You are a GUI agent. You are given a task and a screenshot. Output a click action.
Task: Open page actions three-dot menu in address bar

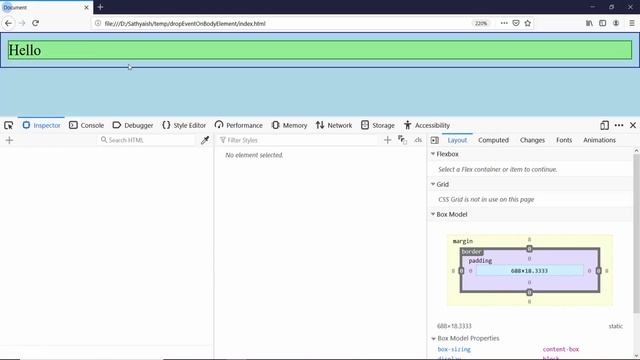[504, 23]
